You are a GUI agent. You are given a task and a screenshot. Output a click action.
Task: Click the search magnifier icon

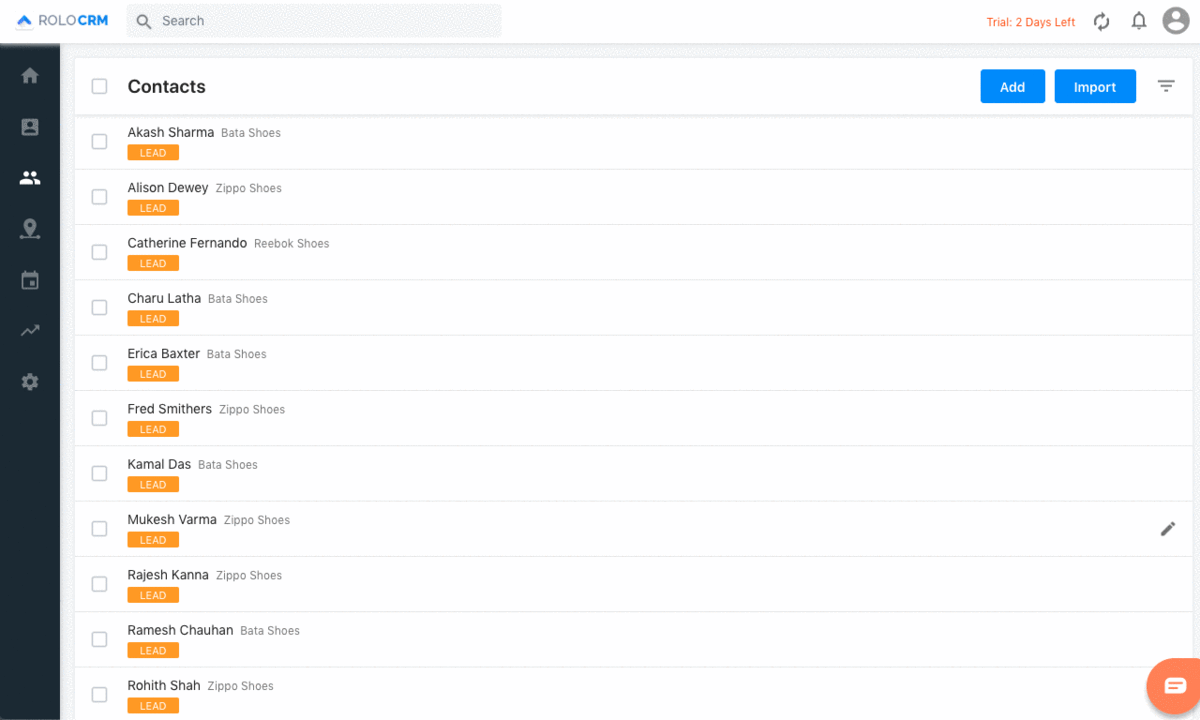coord(144,21)
